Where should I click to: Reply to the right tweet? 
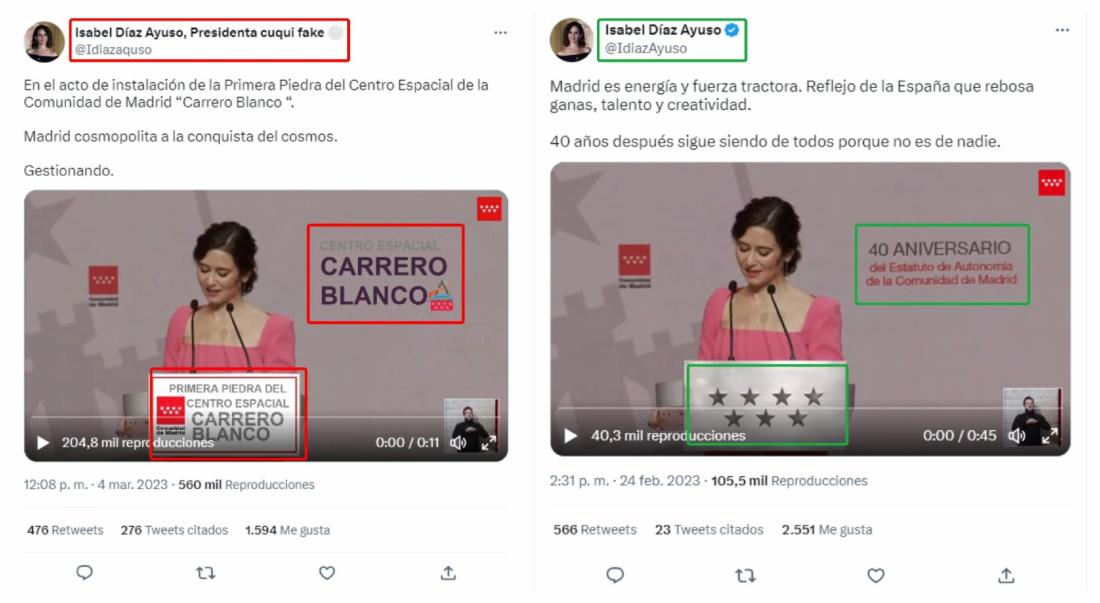tap(615, 575)
